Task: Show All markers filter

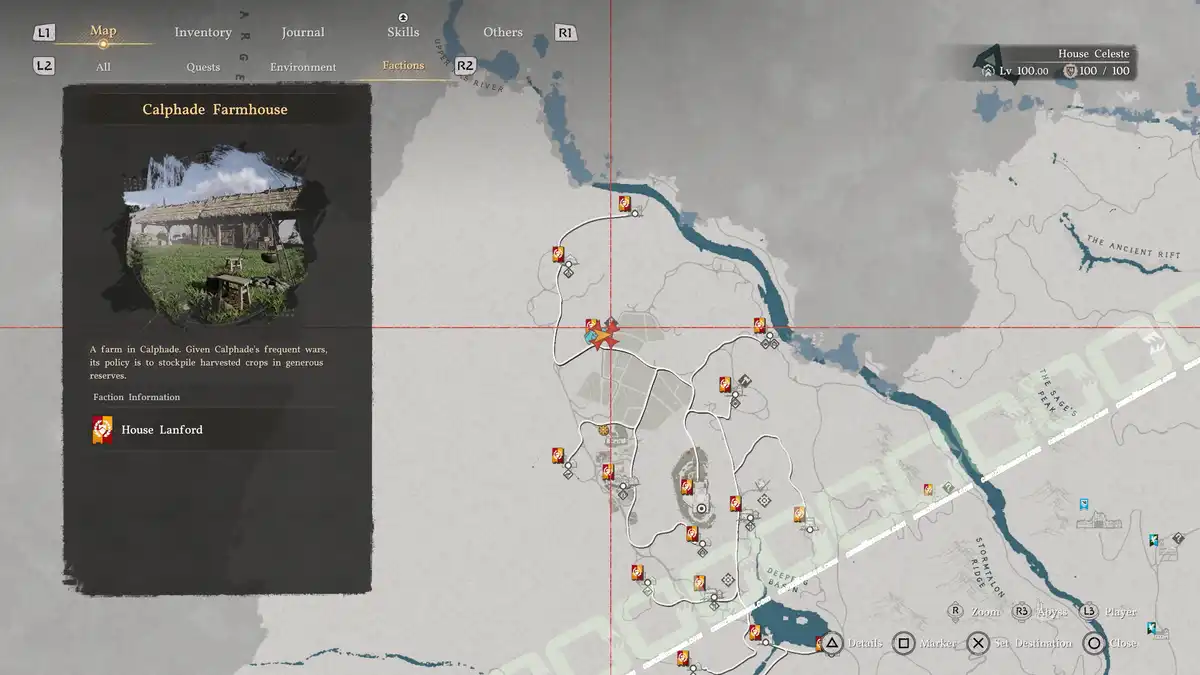Action: (103, 67)
